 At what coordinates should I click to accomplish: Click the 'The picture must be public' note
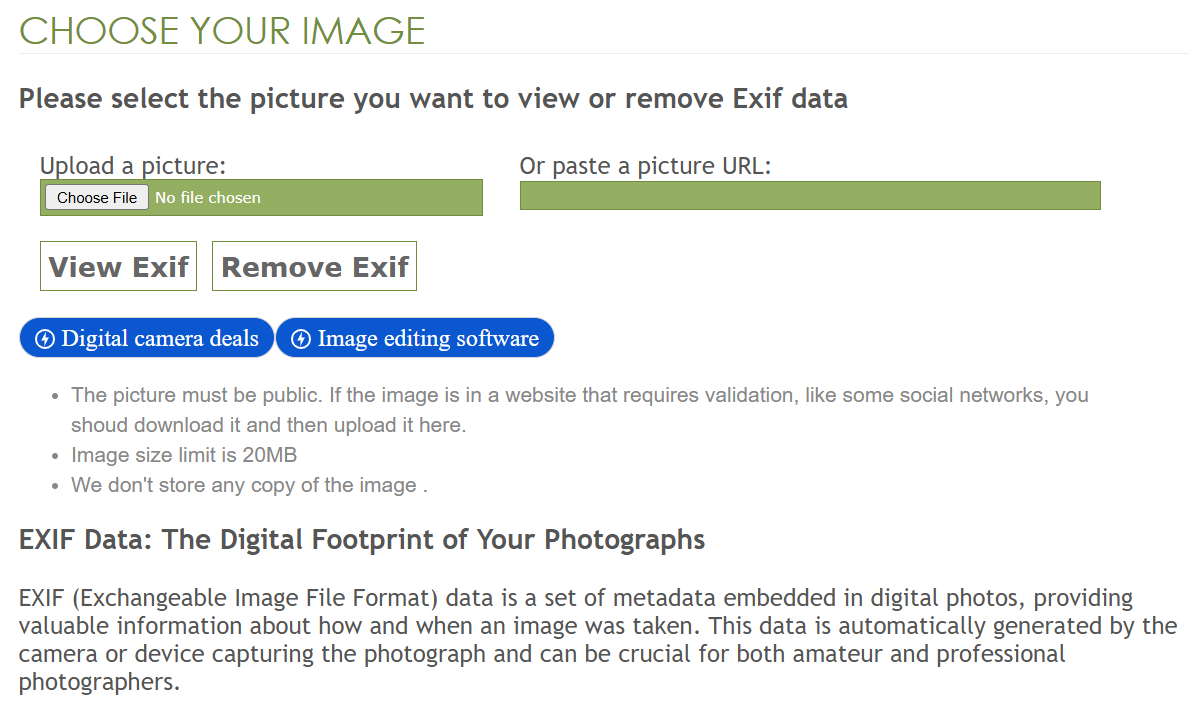point(579,395)
